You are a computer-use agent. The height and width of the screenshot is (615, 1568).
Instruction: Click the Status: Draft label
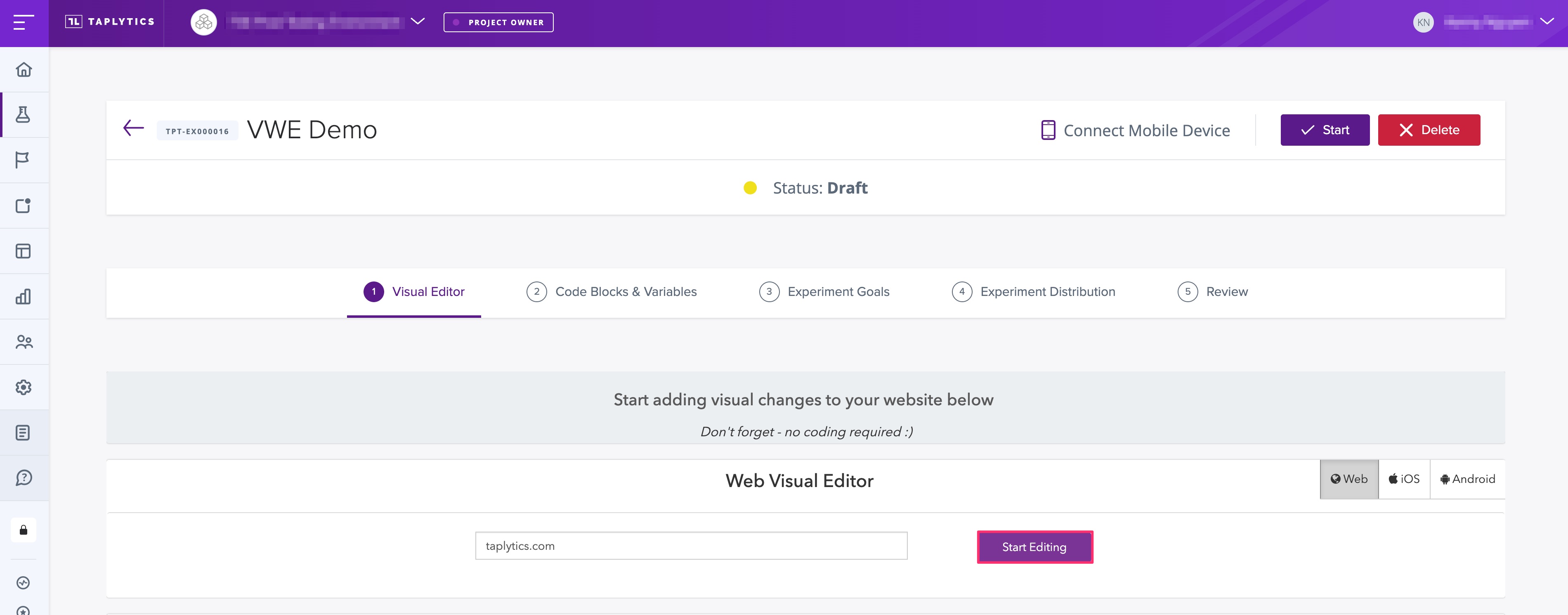820,188
